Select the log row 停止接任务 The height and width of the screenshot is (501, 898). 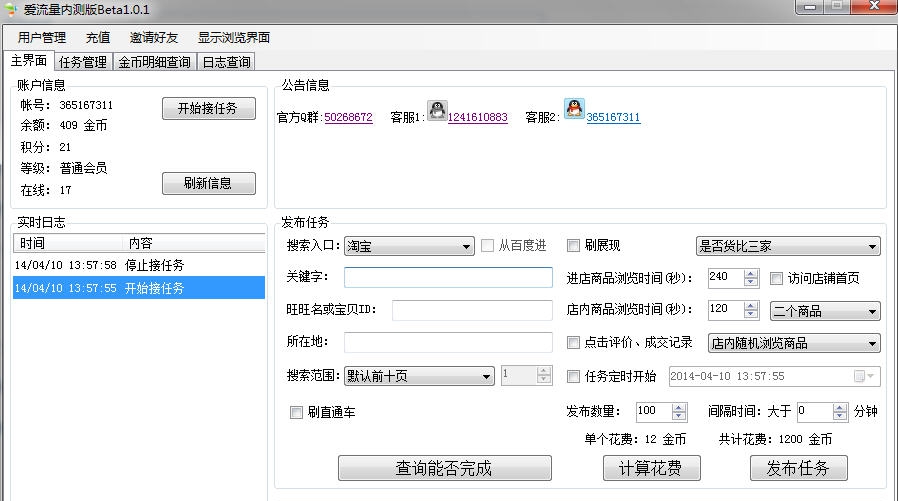(139, 265)
